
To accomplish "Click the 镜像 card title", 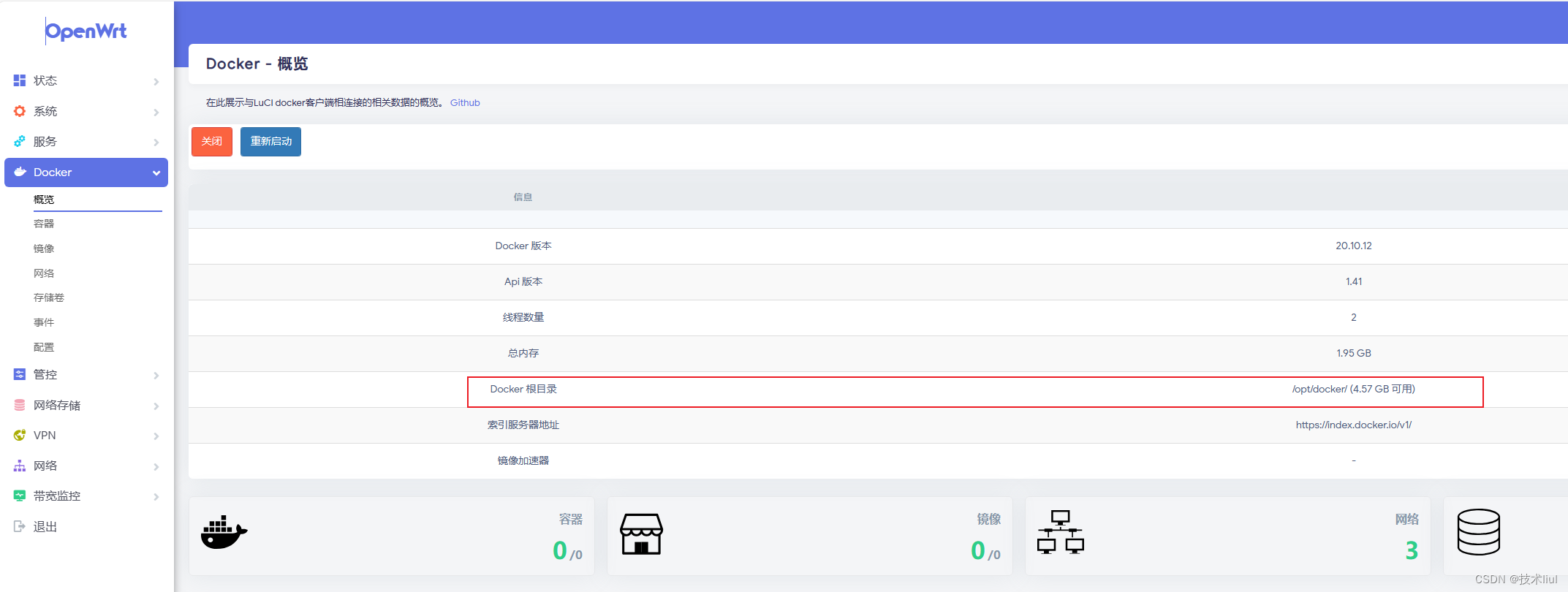I will point(989,519).
